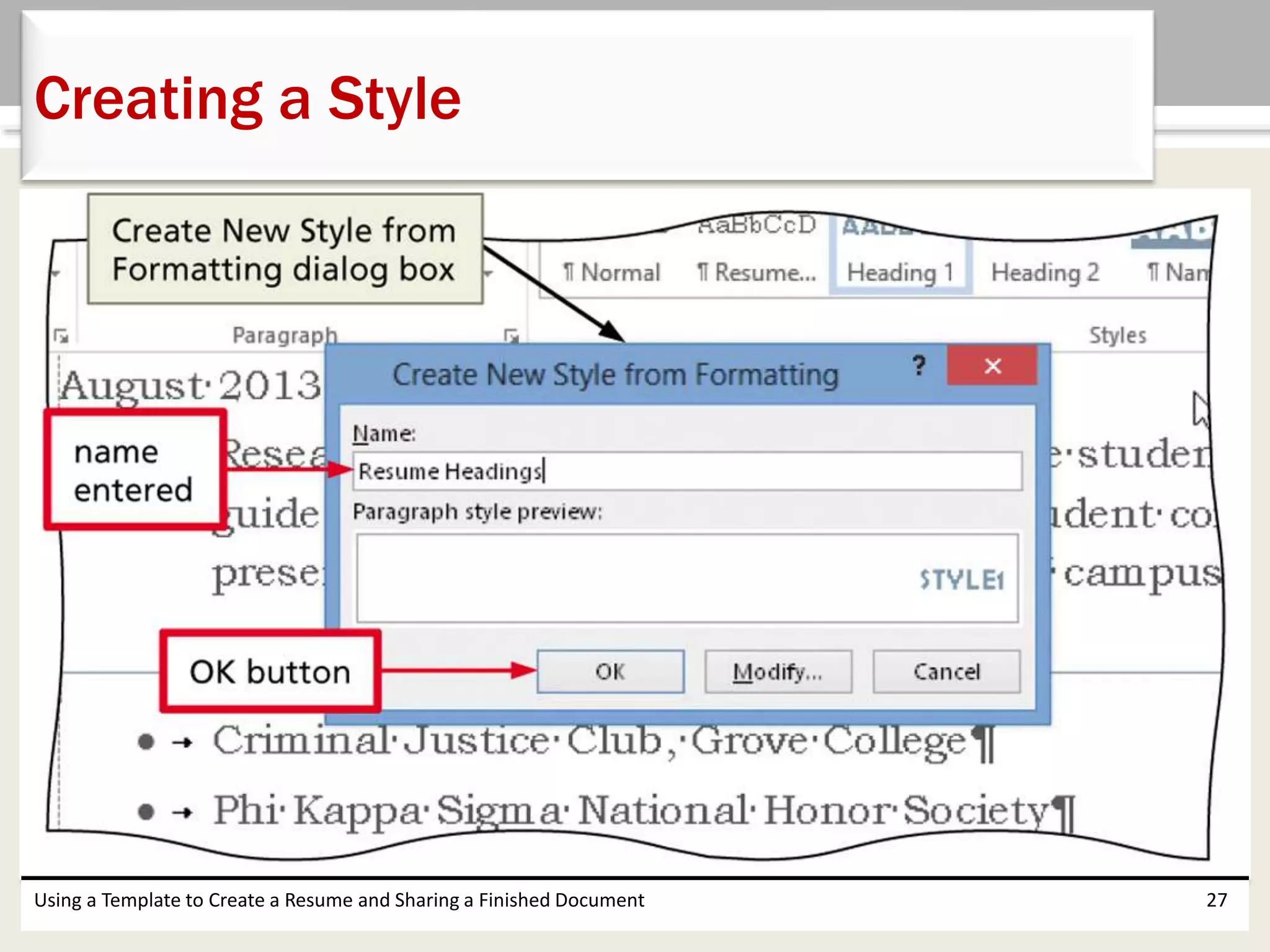Viewport: 1270px width, 952px height.
Task: Close the Create New Style from Formatting dialog
Action: (x=992, y=366)
